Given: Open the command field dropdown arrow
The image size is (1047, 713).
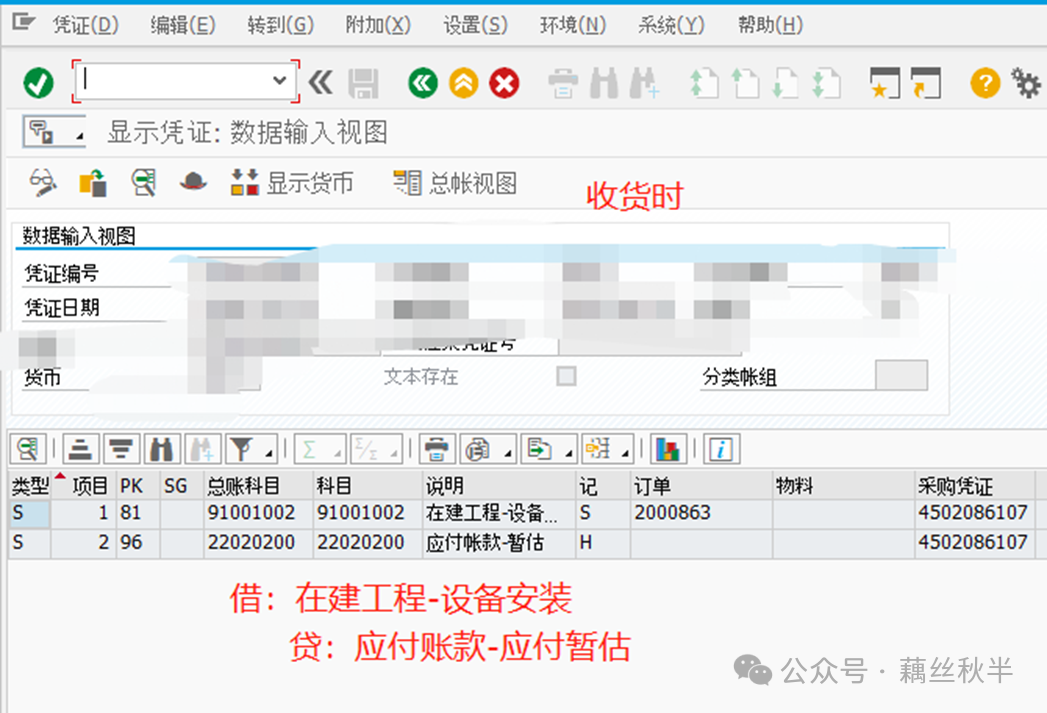Looking at the screenshot, I should tap(279, 81).
